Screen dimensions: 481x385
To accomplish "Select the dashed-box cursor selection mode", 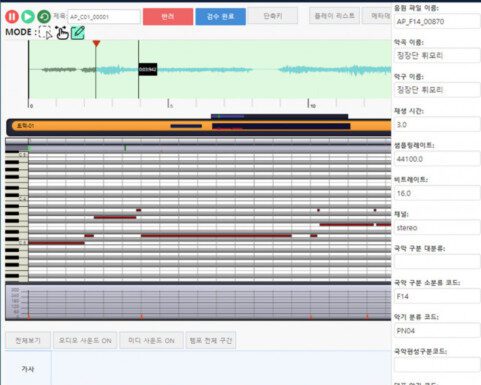I will pyautogui.click(x=46, y=33).
